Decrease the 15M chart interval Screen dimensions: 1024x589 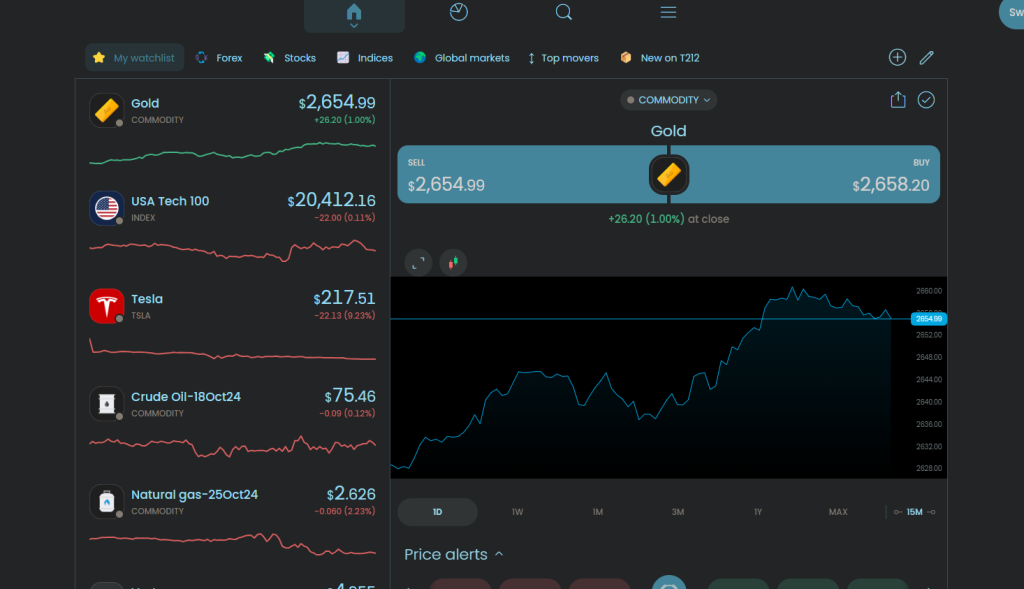click(x=897, y=512)
